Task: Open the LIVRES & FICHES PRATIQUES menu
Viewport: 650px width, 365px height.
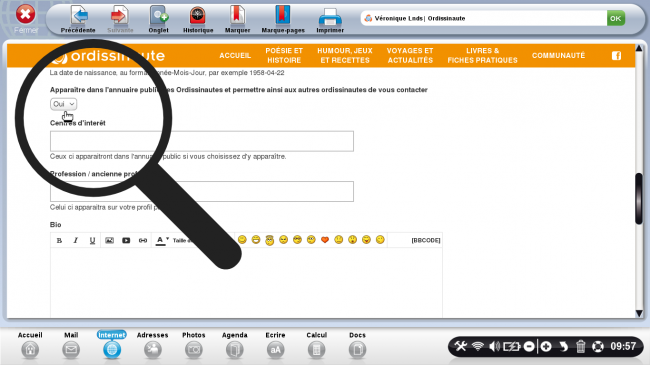Action: click(x=483, y=56)
